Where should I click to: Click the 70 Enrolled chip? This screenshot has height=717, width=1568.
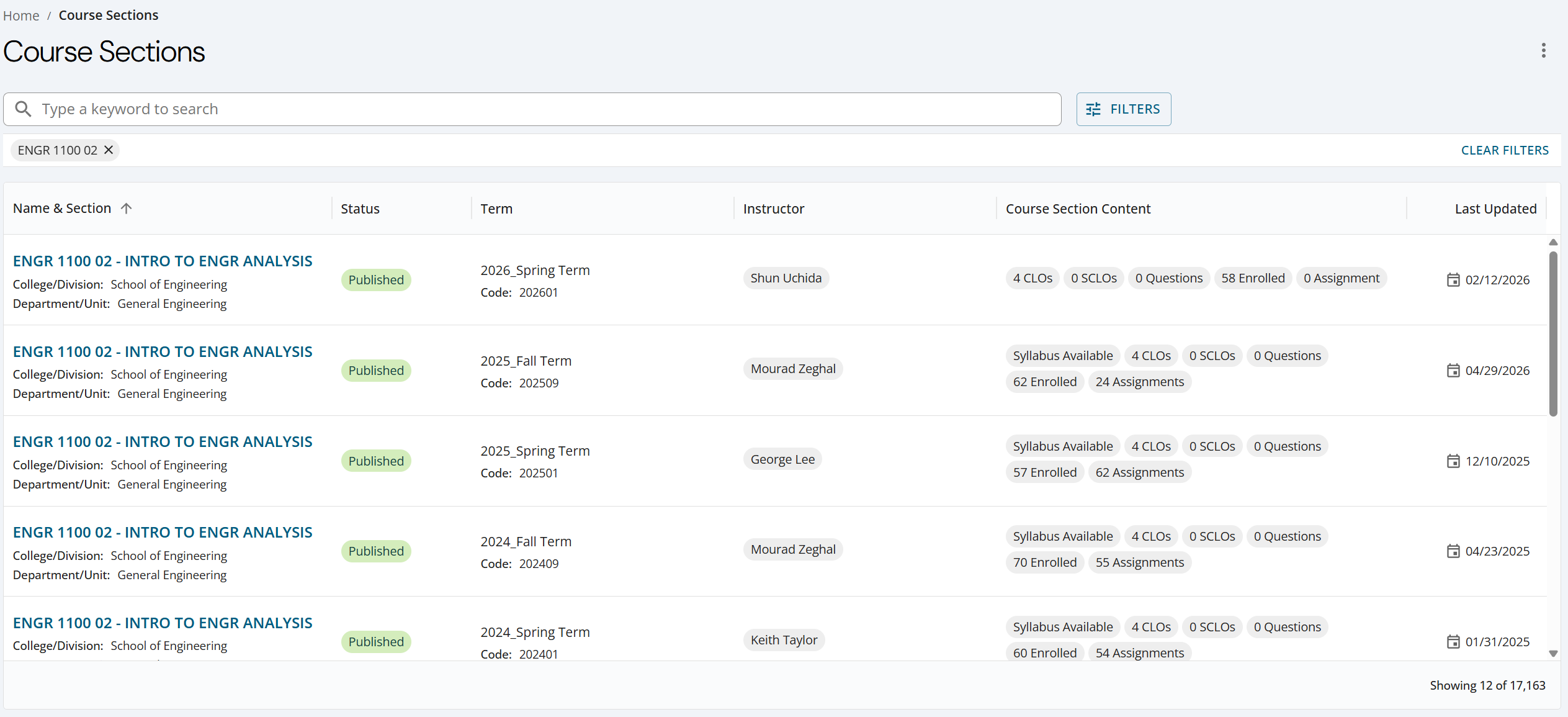[1045, 562]
